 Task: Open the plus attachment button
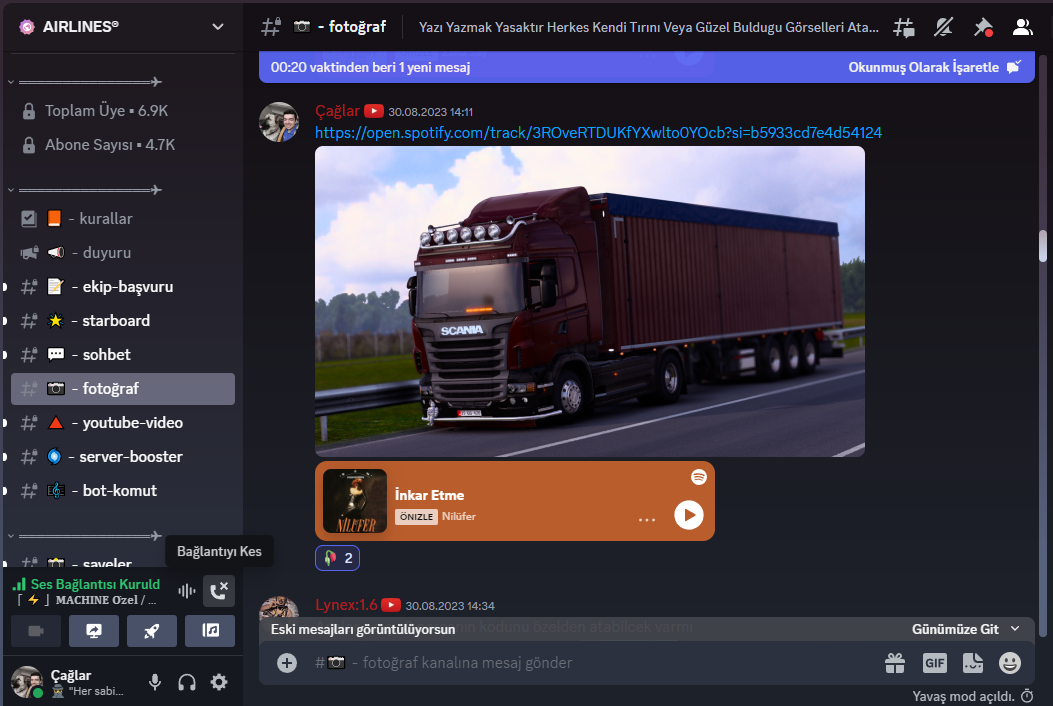(287, 663)
